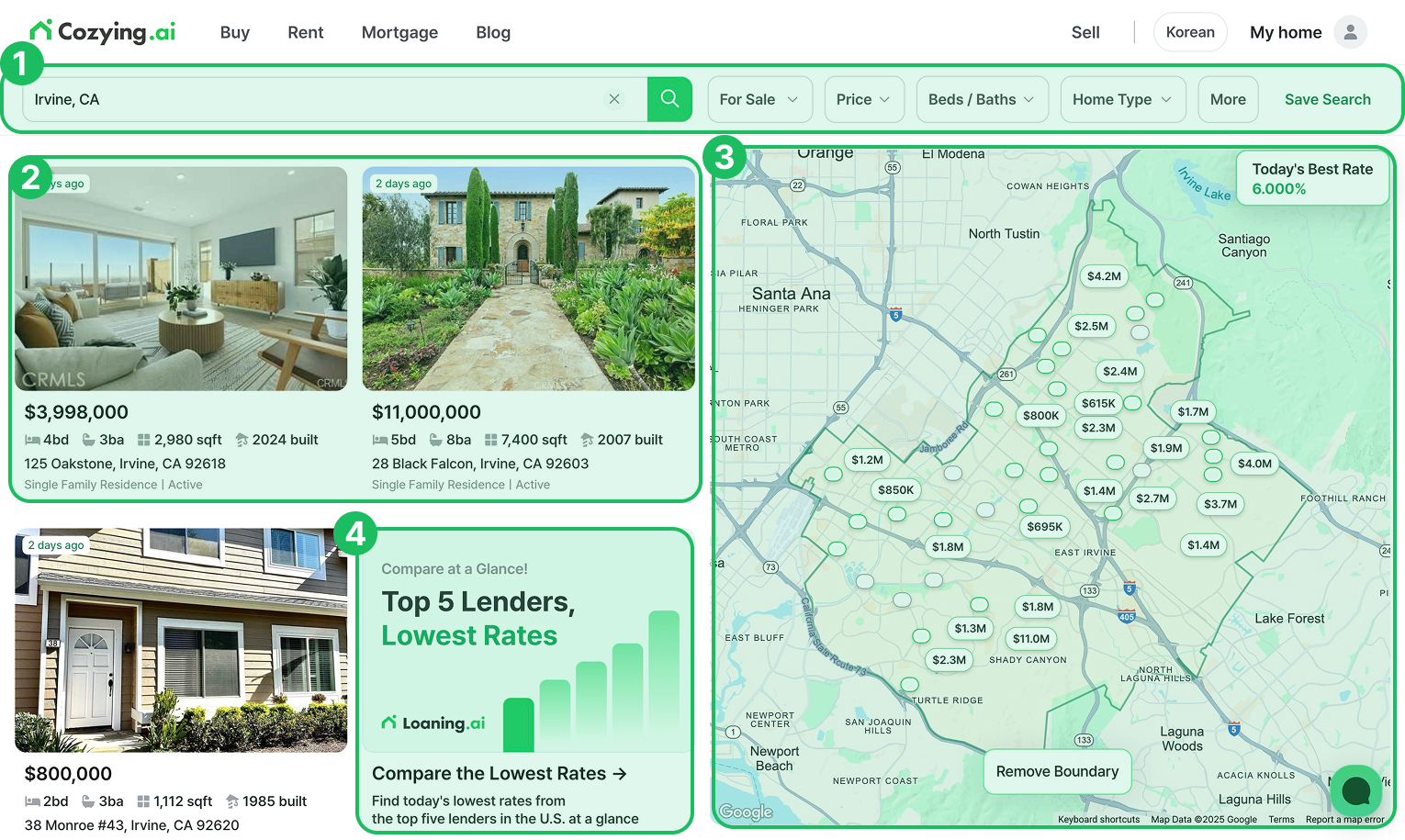Click the $850K map price marker
The image size is (1405, 840).
895,490
